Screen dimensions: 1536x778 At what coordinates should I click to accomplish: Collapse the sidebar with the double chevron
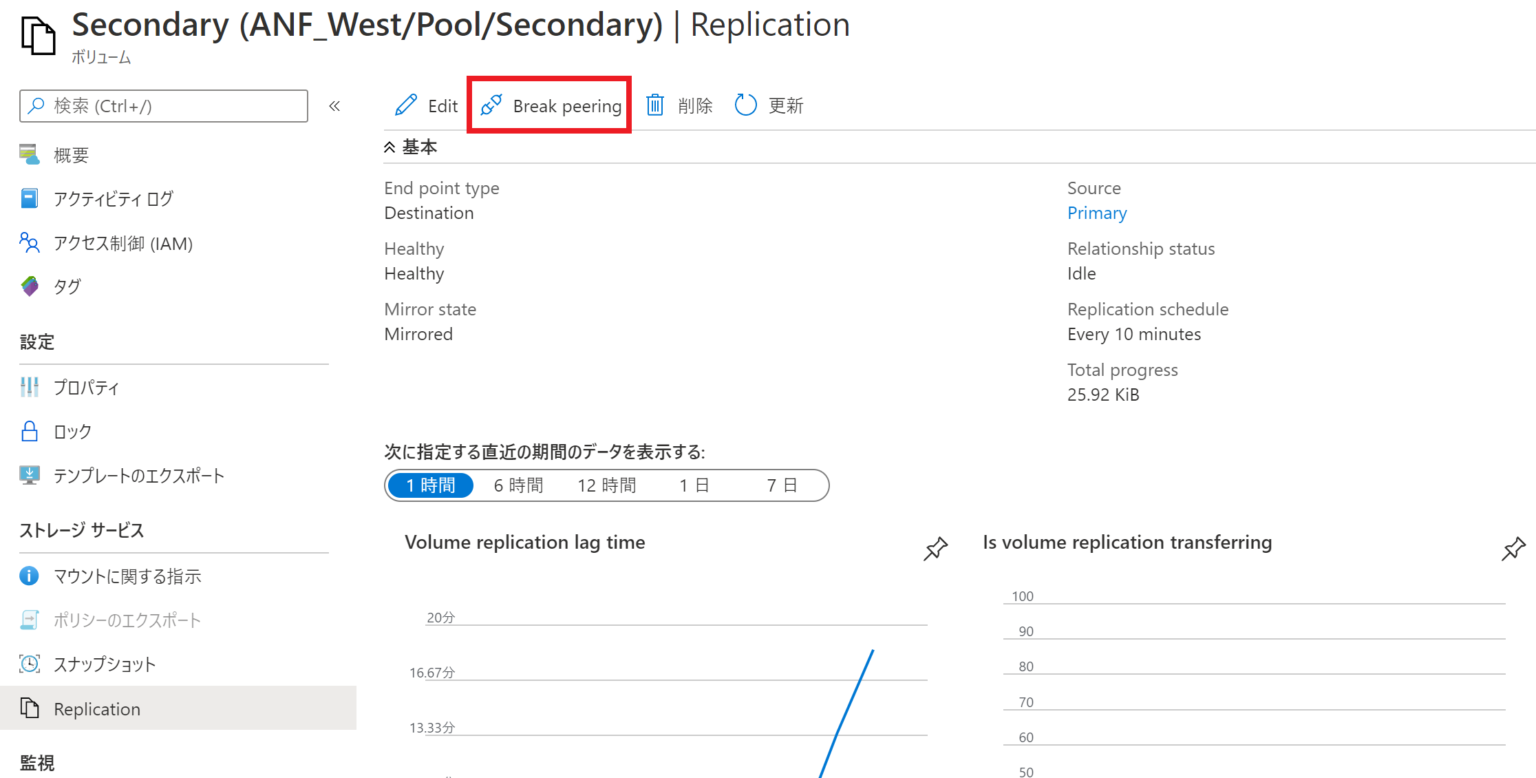click(x=335, y=105)
